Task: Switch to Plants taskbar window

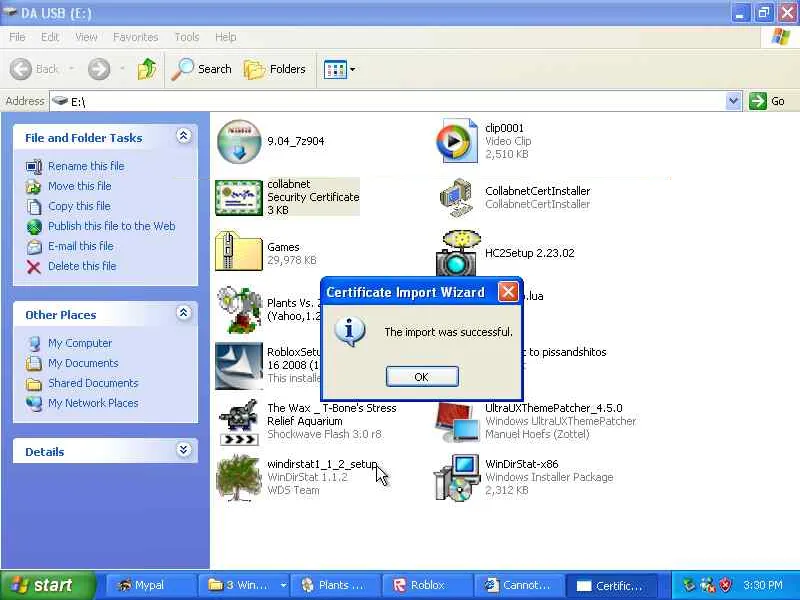Action: 337,585
